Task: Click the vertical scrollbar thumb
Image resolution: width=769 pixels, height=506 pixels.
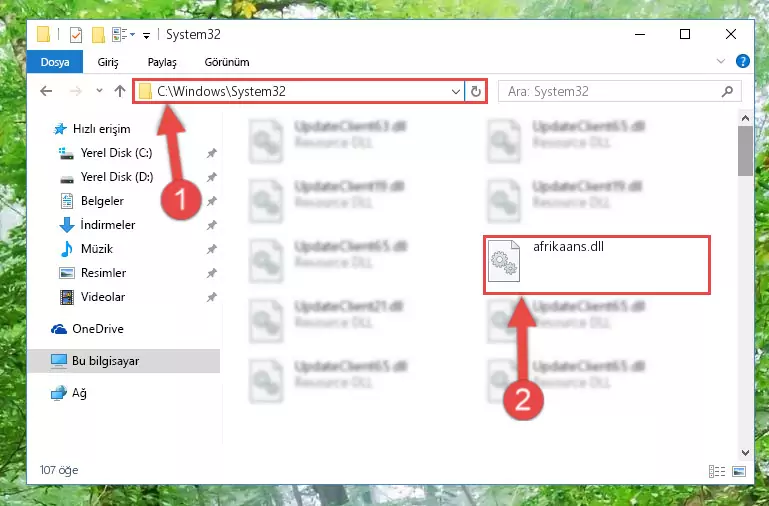Action: pyautogui.click(x=745, y=151)
